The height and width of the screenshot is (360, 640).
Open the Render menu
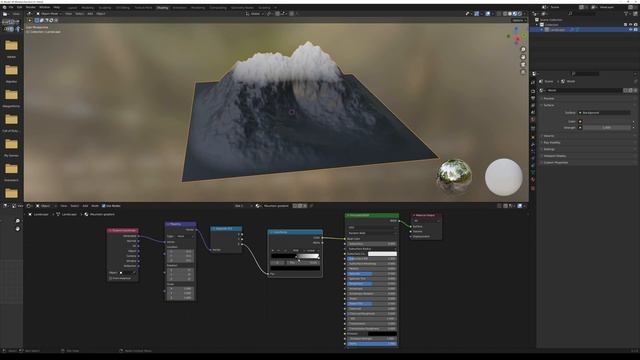pos(31,7)
